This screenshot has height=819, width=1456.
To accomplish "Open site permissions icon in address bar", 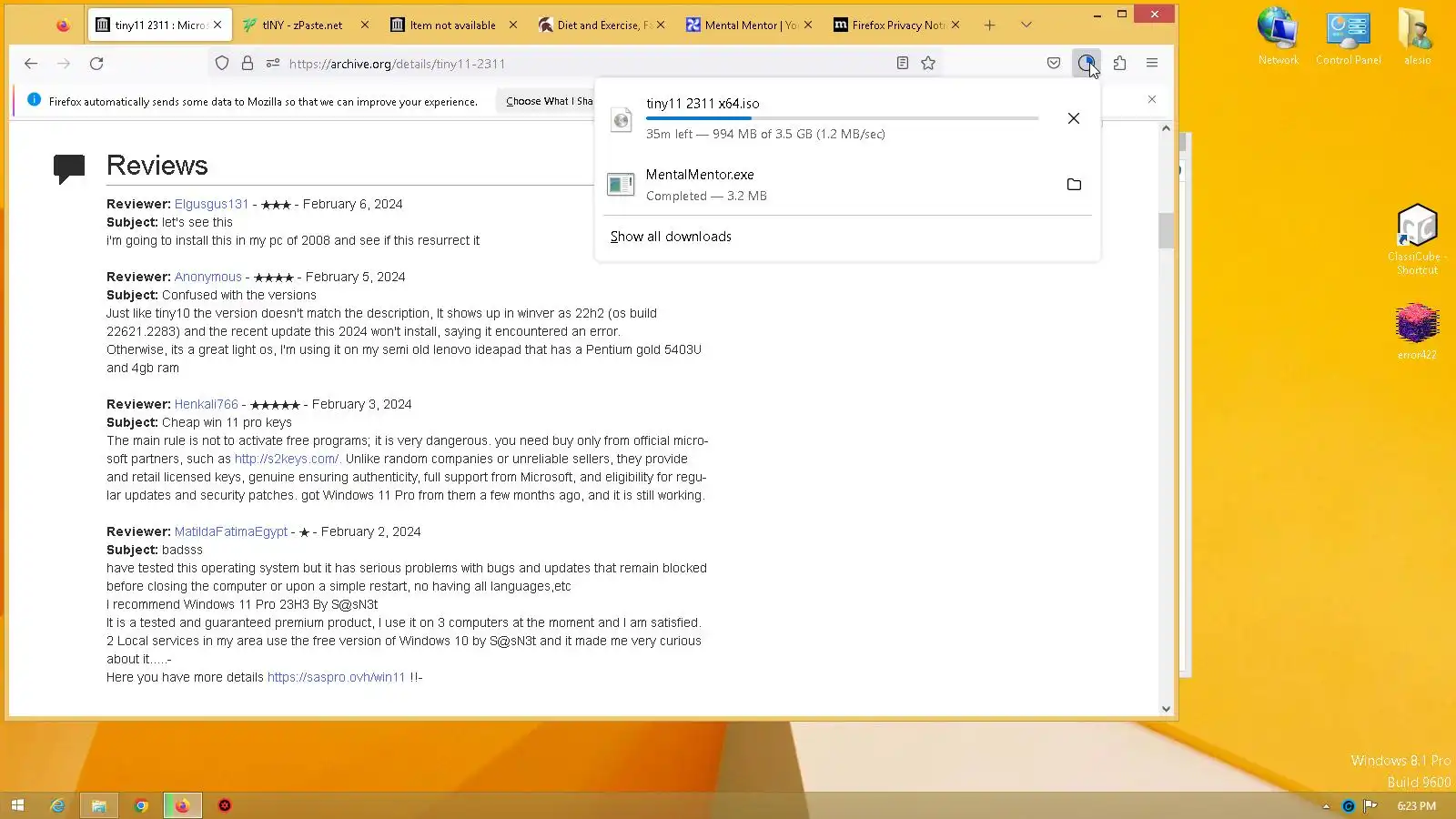I will (273, 64).
